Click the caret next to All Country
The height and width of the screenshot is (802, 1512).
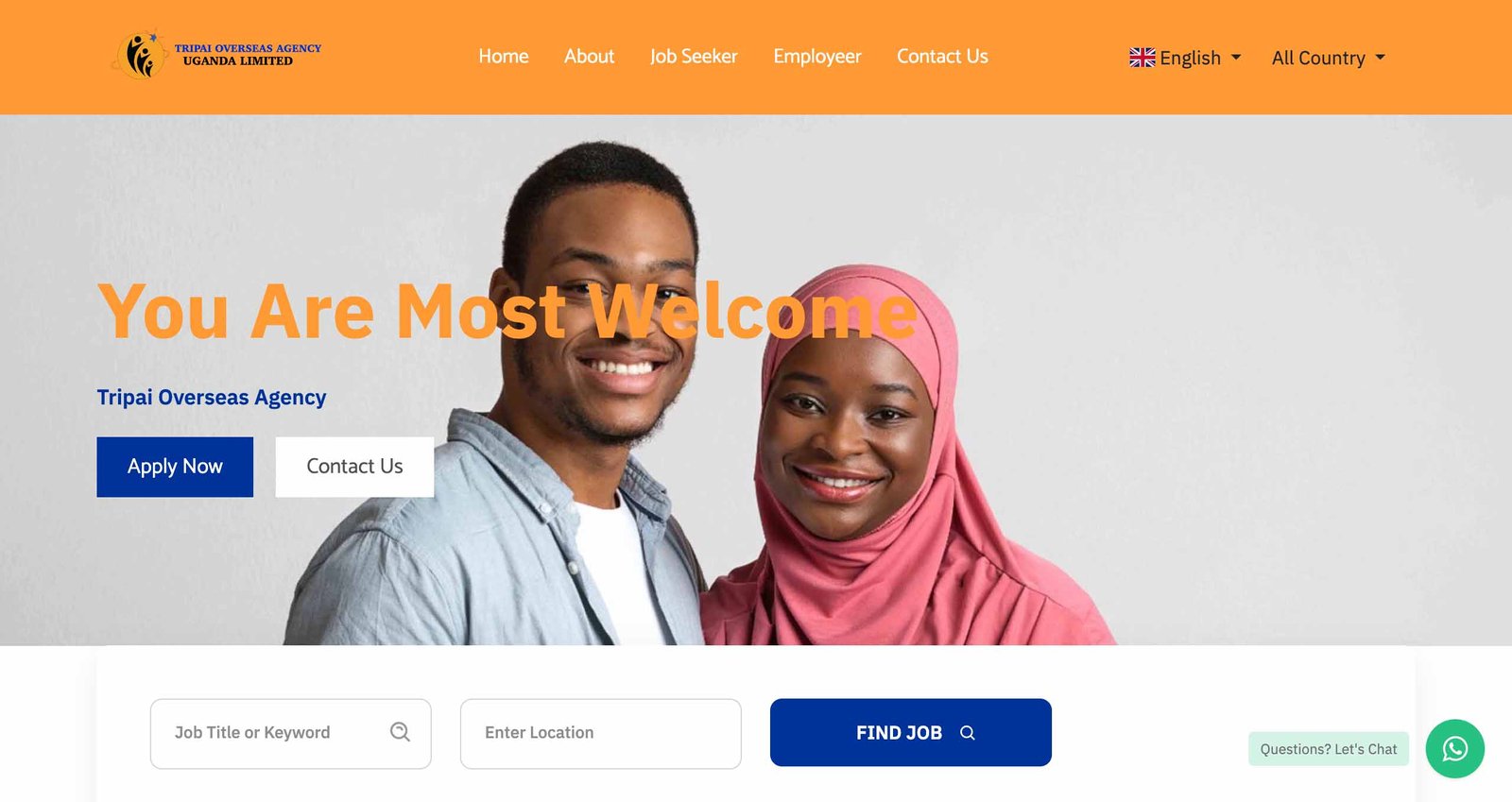click(x=1380, y=58)
